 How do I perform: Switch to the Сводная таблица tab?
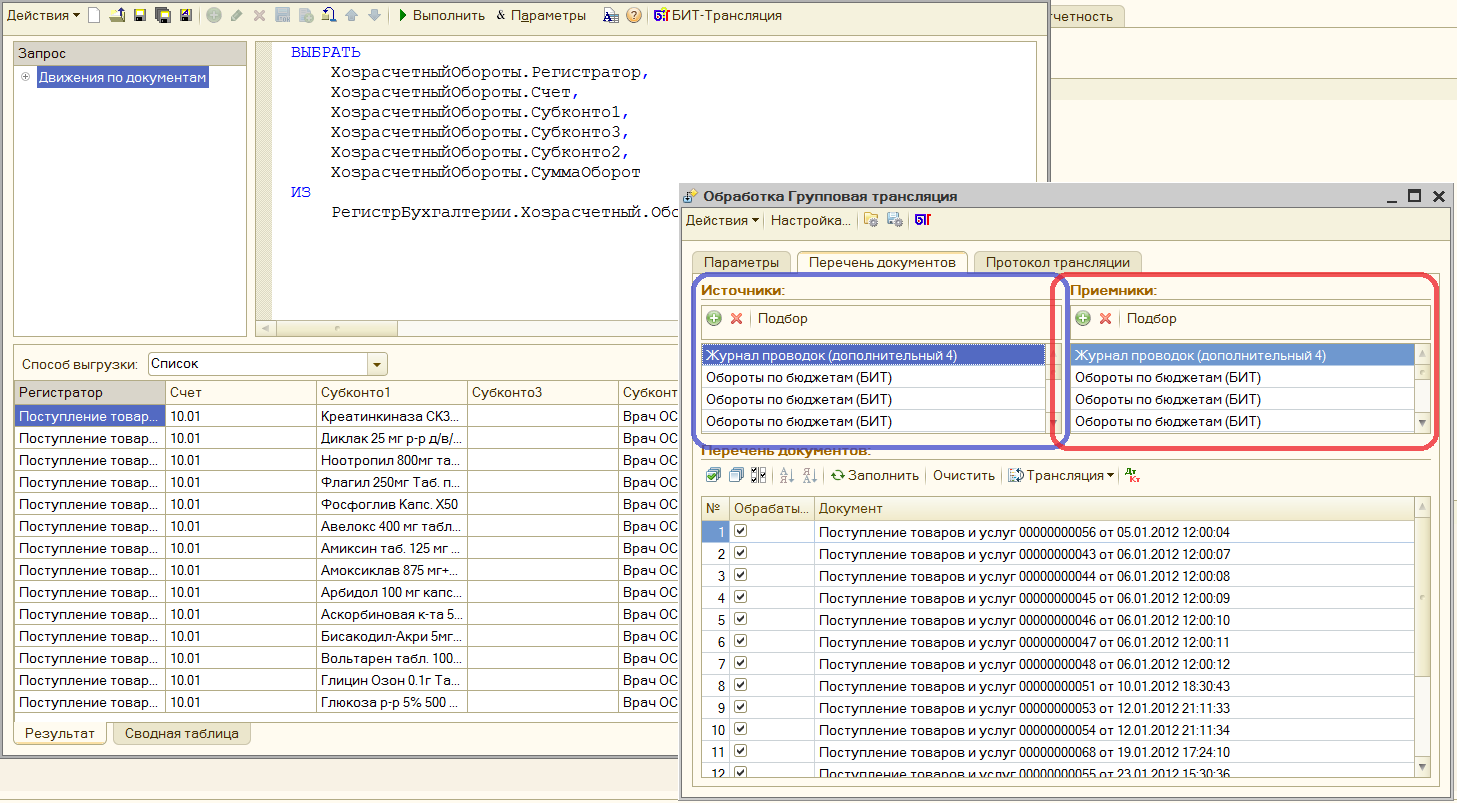click(x=182, y=733)
